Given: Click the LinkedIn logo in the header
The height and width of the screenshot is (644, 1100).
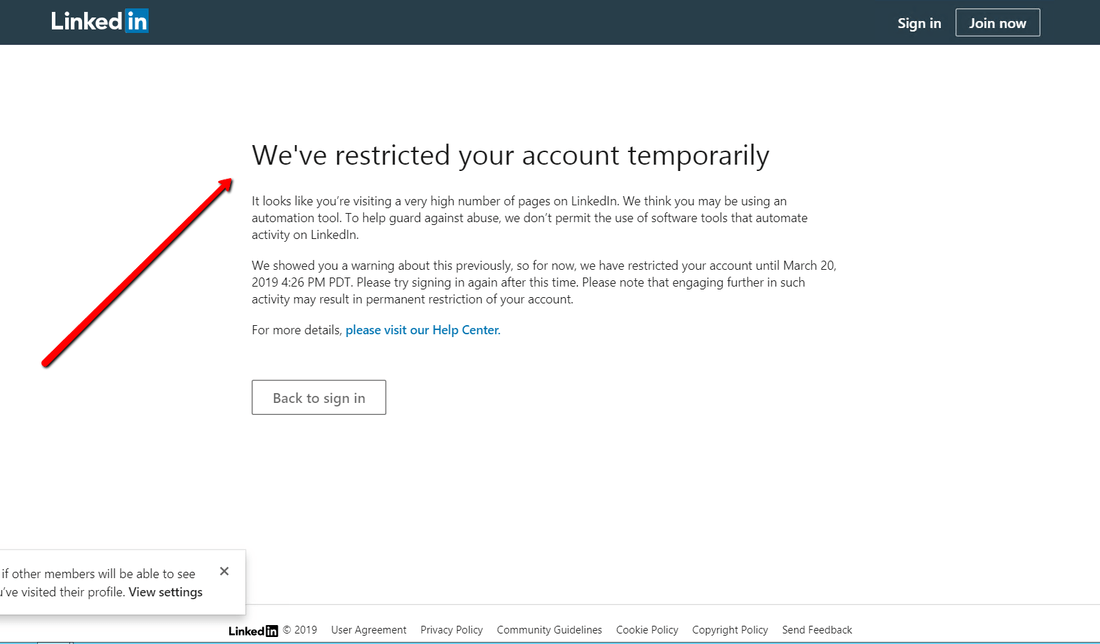Looking at the screenshot, I should [100, 21].
